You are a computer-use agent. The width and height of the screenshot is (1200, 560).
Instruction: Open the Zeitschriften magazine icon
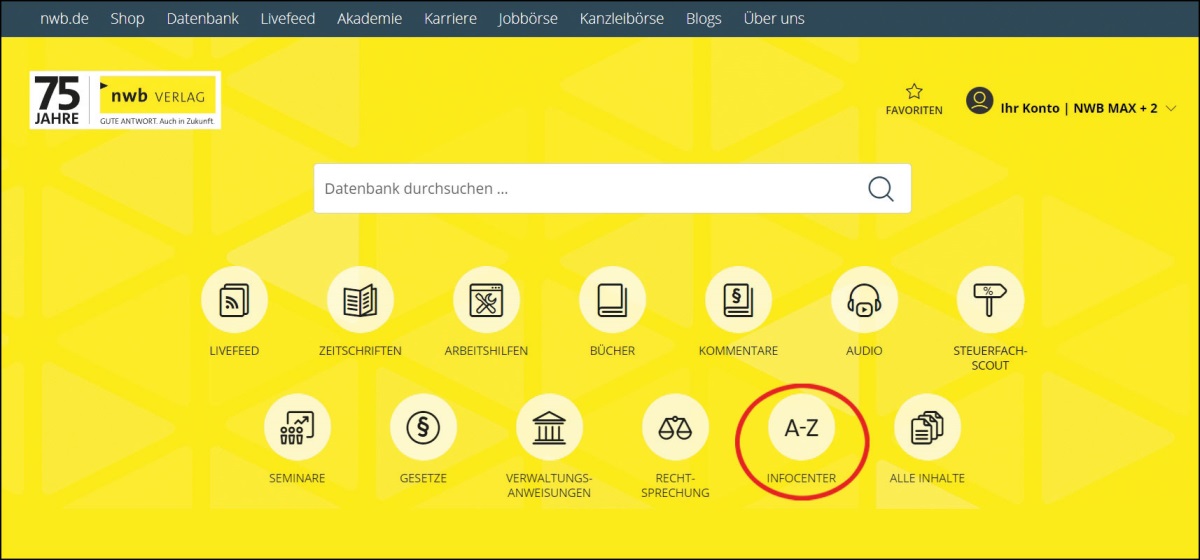[360, 300]
